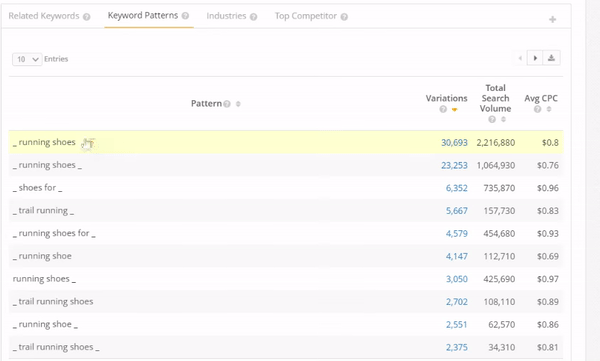
Task: Click help icon next to Keyword Patterns
Action: tap(186, 16)
